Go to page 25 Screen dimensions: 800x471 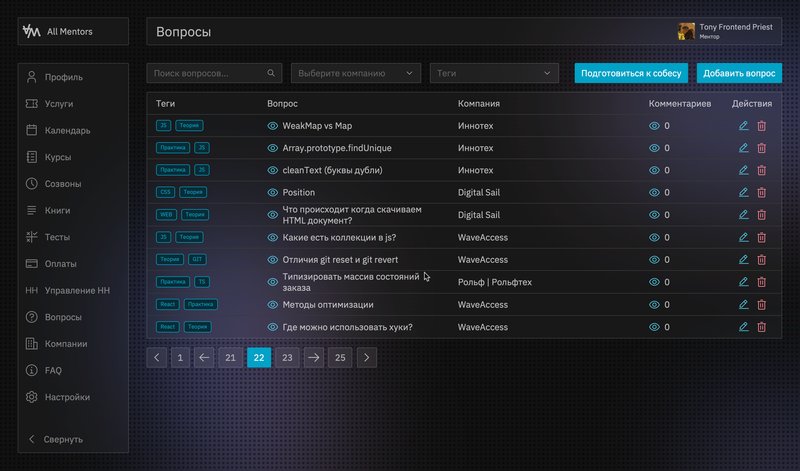coord(340,357)
